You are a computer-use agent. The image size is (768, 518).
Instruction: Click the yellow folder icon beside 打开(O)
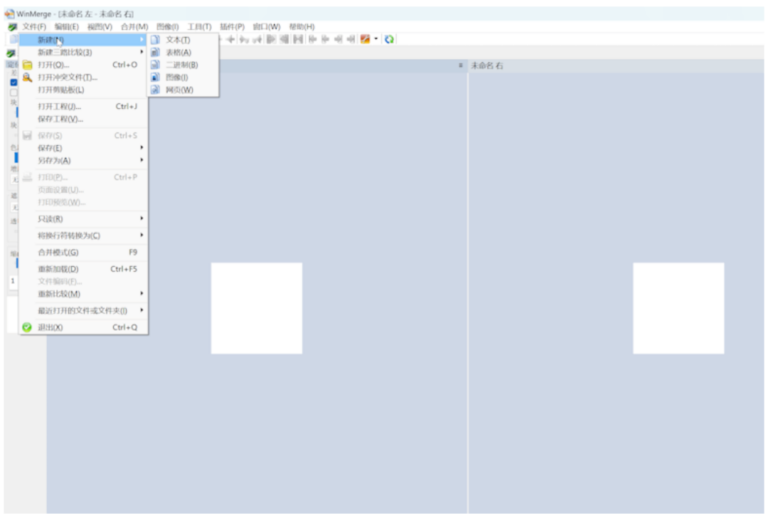[x=27, y=65]
